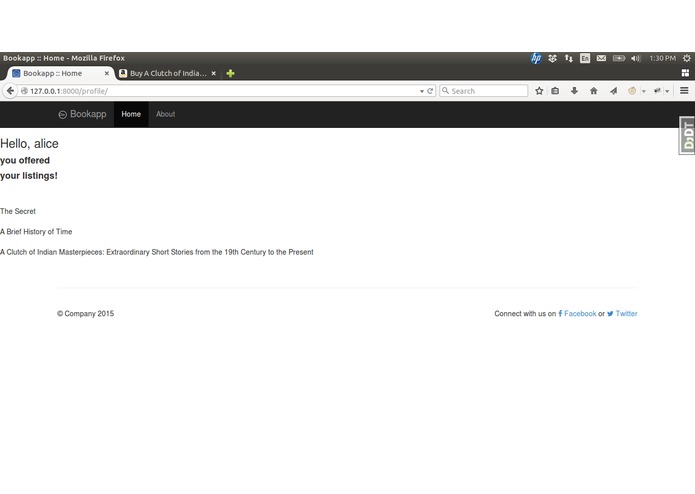The height and width of the screenshot is (494, 695).
Task: Open the tab groups grid icon
Action: pyautogui.click(x=685, y=73)
